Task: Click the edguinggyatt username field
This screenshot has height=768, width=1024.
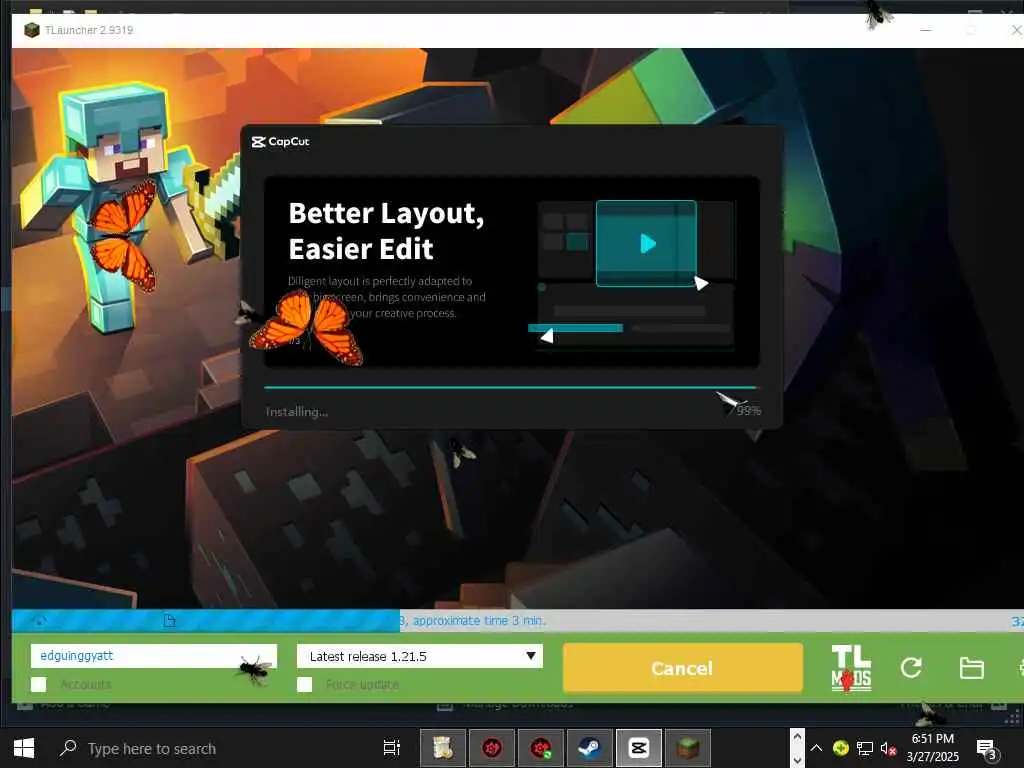Action: point(153,656)
